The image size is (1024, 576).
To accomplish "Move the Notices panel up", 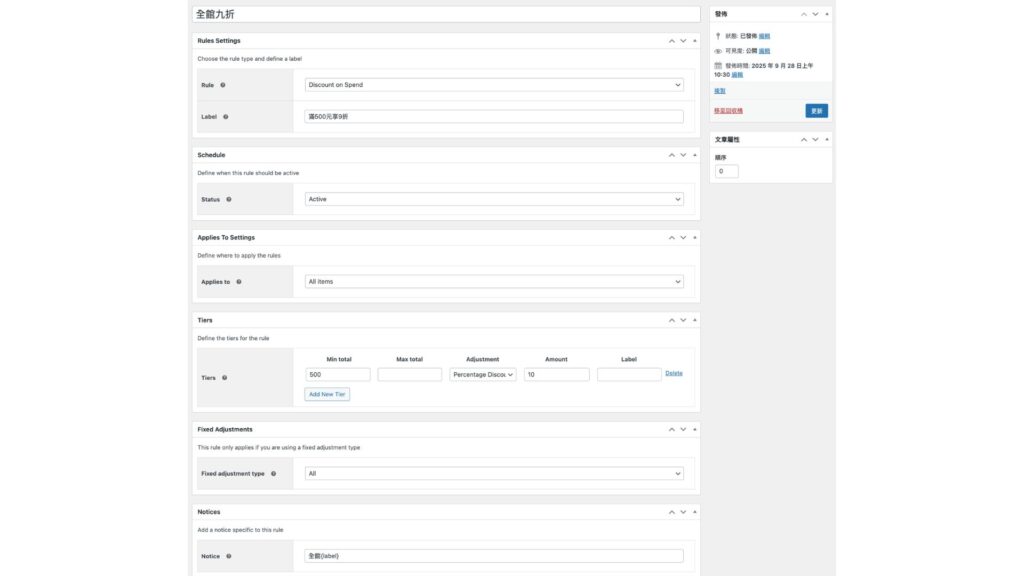I will pyautogui.click(x=672, y=512).
